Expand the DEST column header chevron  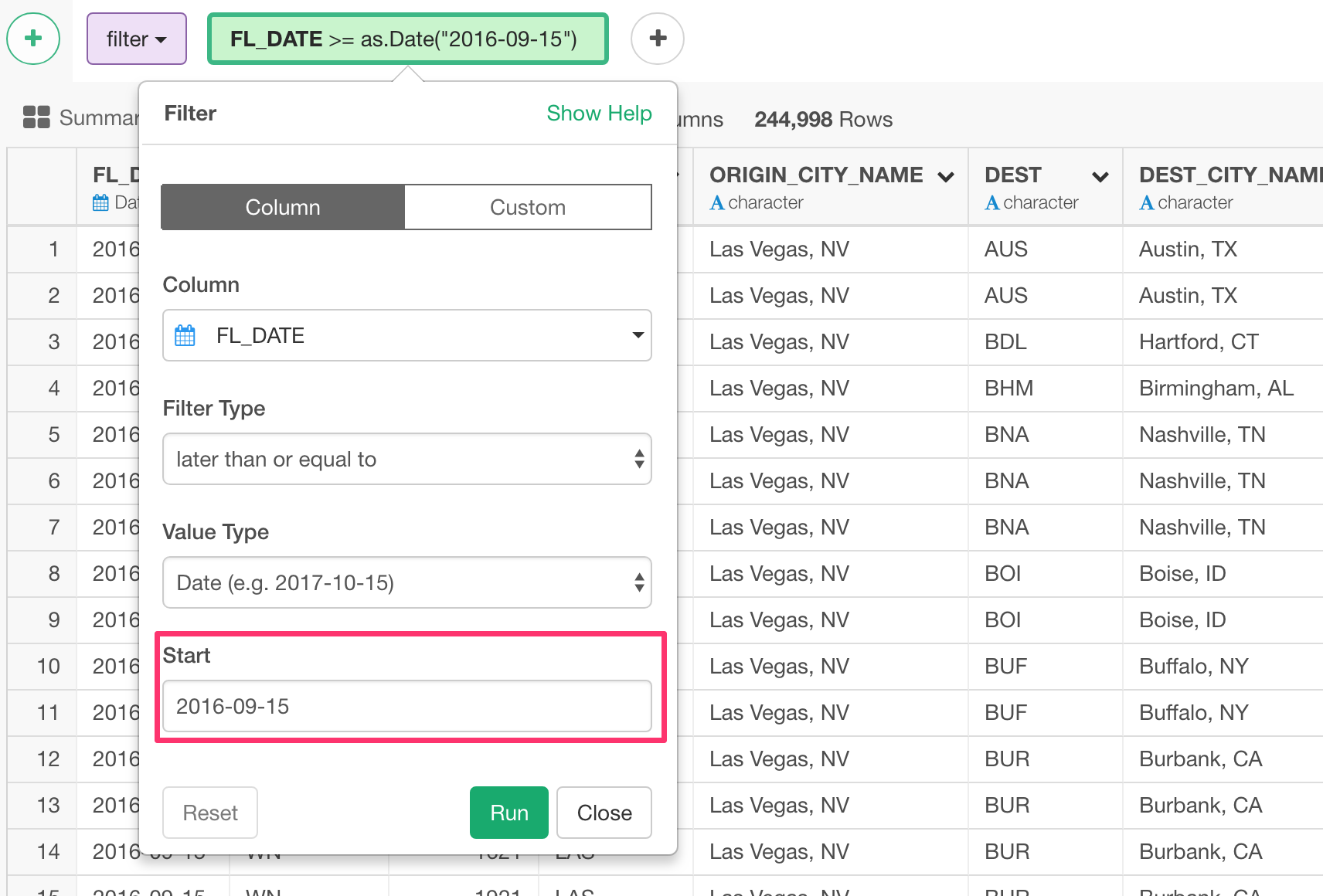point(1100,176)
